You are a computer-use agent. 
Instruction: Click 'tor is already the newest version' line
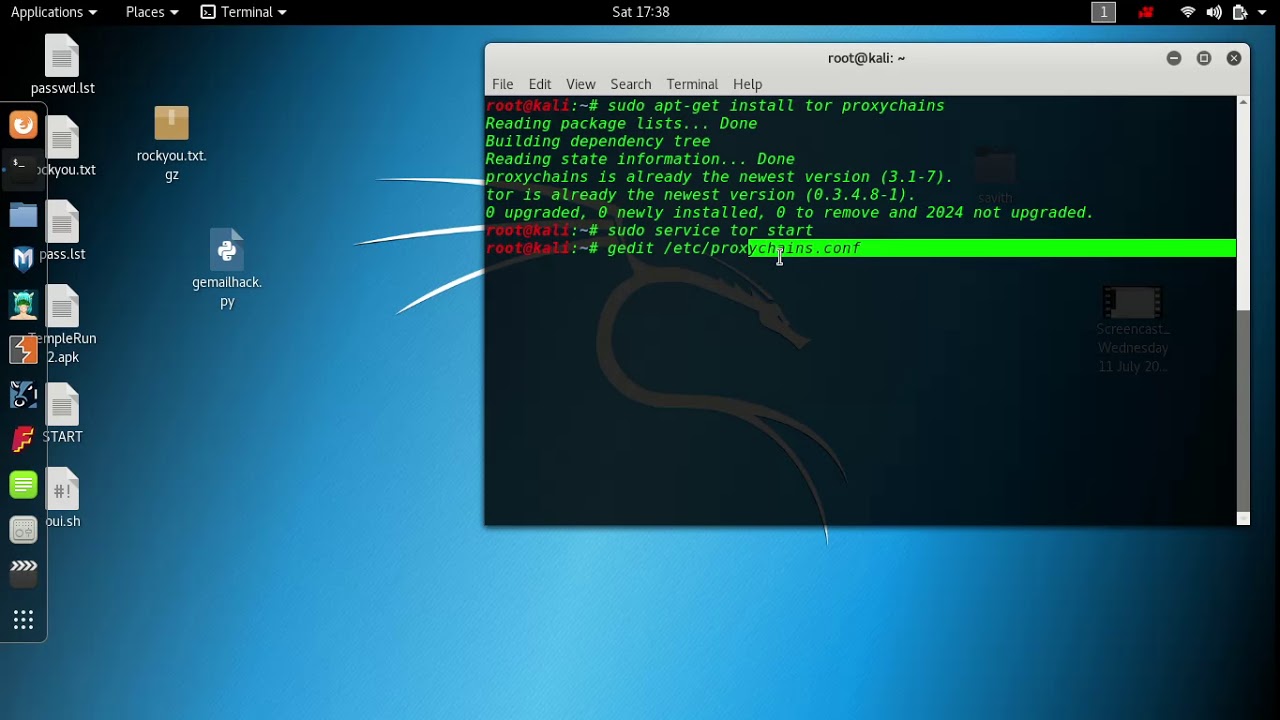pyautogui.click(x=701, y=195)
